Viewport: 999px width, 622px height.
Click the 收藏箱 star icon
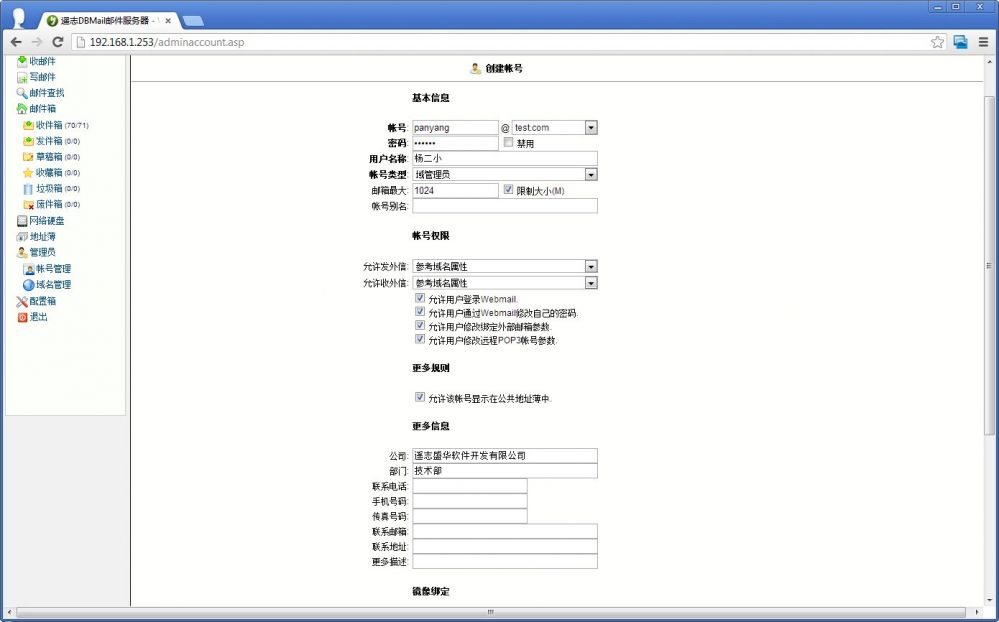pos(28,173)
